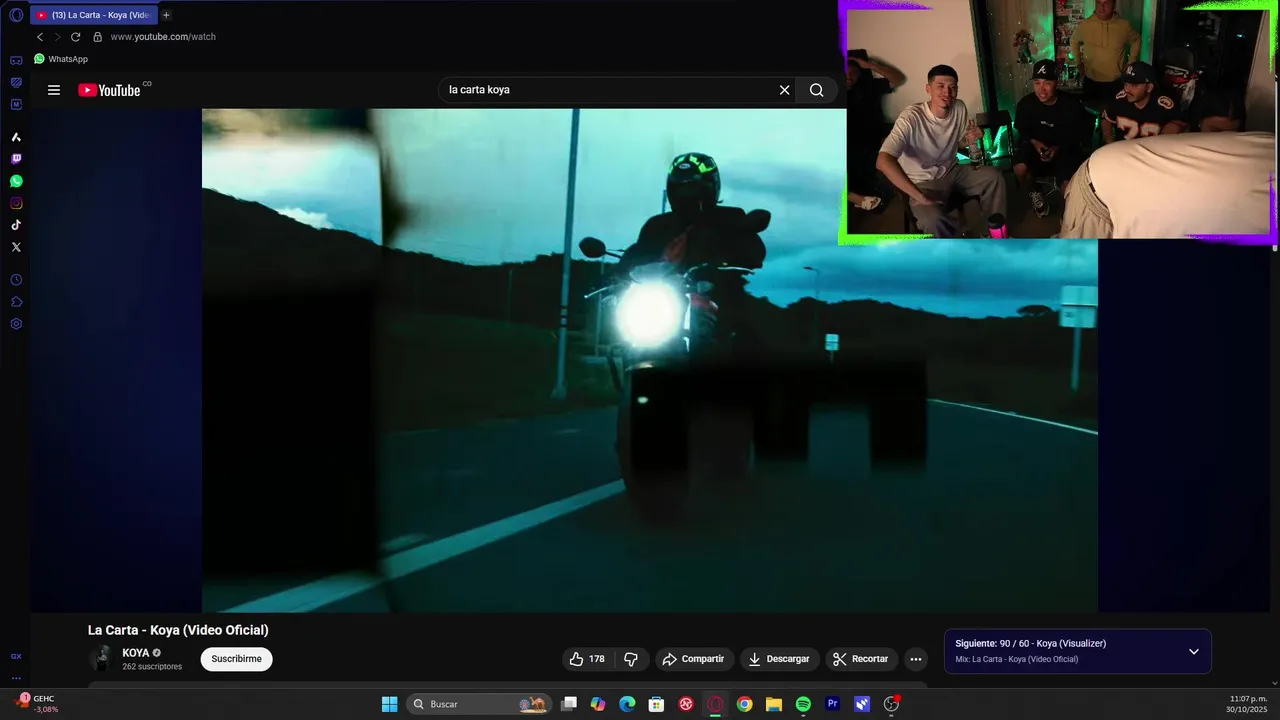Open Task View on the taskbar
The height and width of the screenshot is (720, 1280).
pyautogui.click(x=569, y=704)
